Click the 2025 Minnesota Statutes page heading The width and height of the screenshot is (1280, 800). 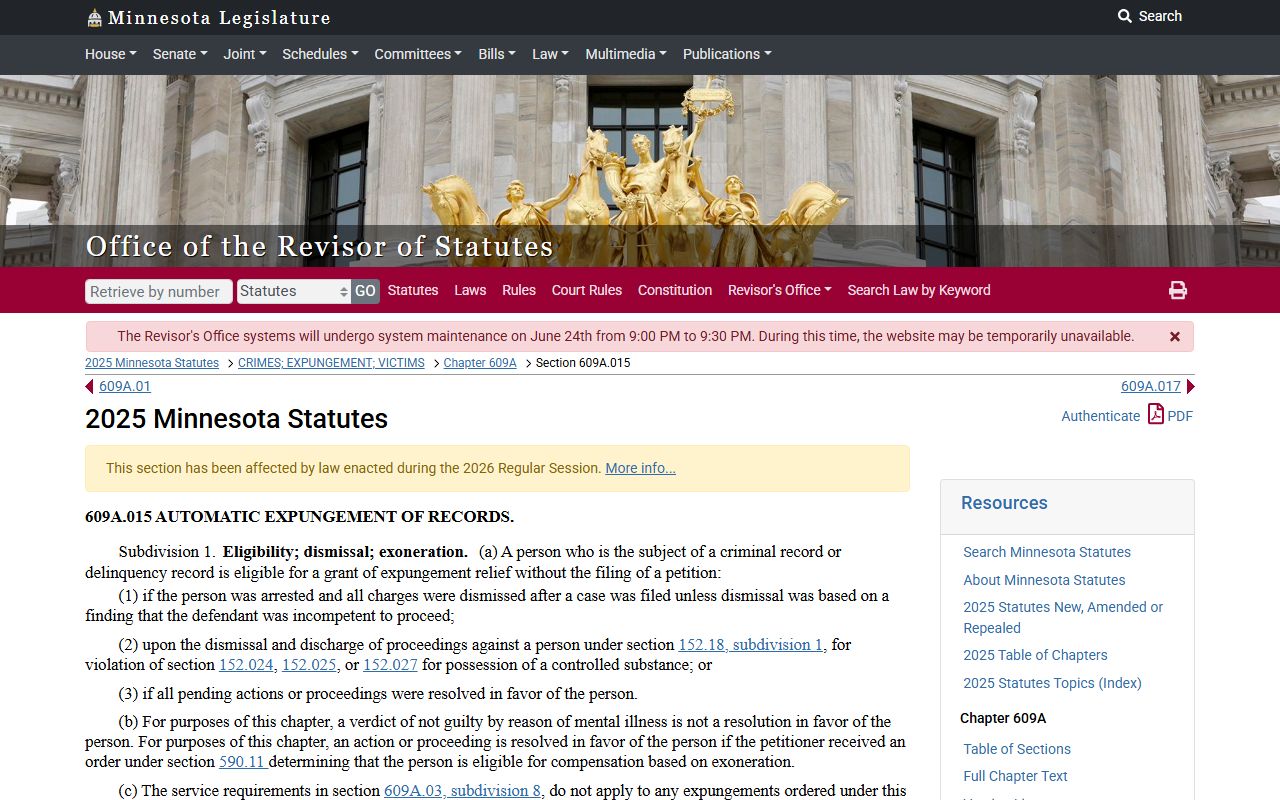[x=236, y=419]
